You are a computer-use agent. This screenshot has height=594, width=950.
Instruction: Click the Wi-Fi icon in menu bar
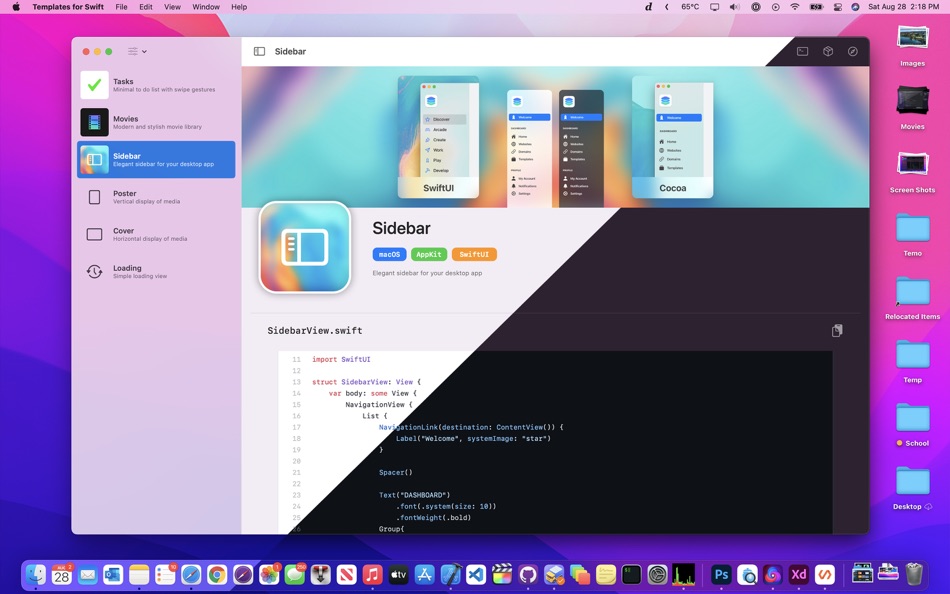794,7
